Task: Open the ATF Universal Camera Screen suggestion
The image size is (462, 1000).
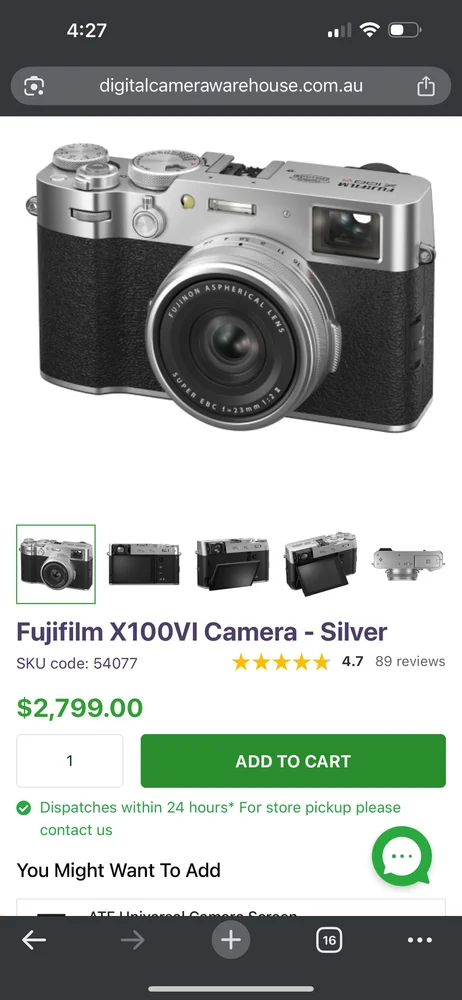Action: (231, 908)
